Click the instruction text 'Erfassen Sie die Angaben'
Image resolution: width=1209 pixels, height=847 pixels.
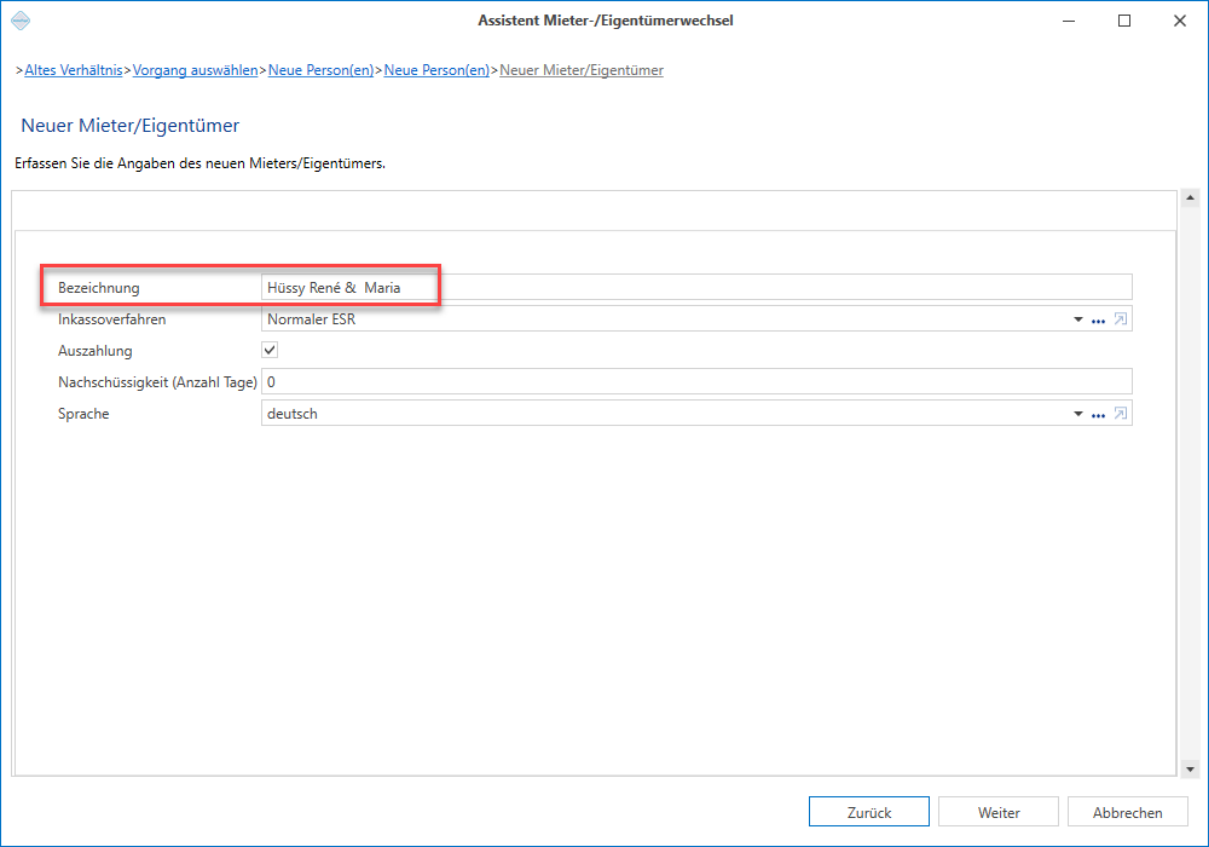200,163
